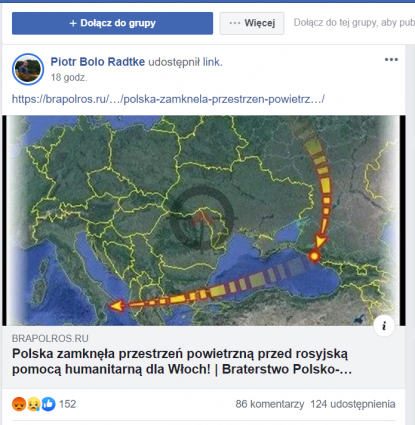The height and width of the screenshot is (425, 415).
Task: Click Piotr Bolo Radtke's profile picture
Action: pyautogui.click(x=28, y=69)
